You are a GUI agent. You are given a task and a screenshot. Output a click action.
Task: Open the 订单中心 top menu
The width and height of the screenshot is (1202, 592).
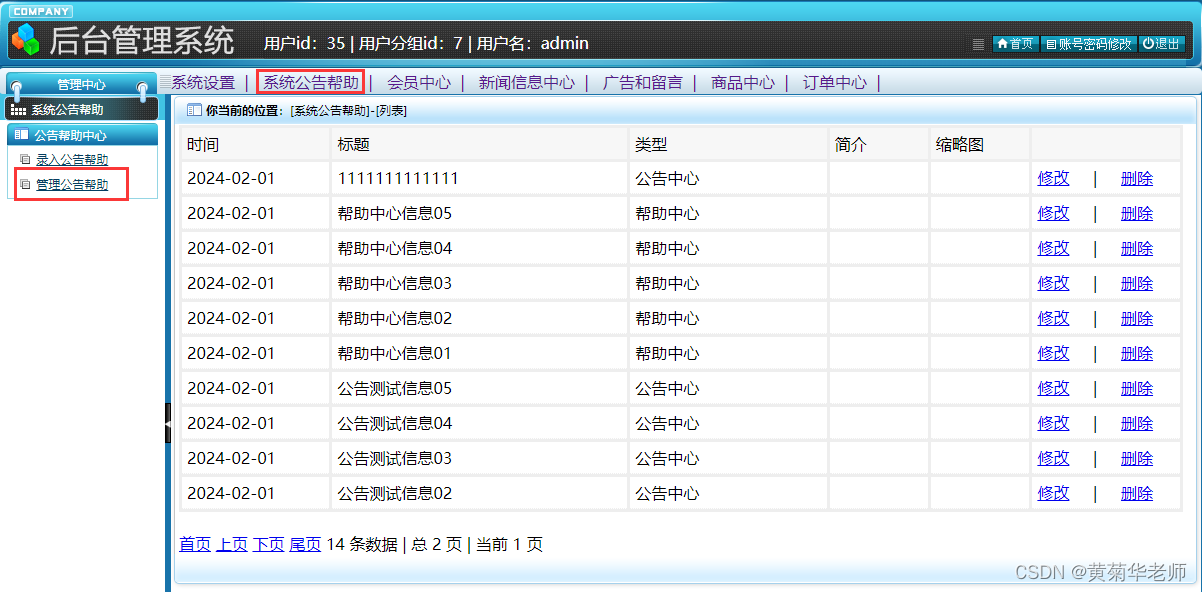(835, 83)
